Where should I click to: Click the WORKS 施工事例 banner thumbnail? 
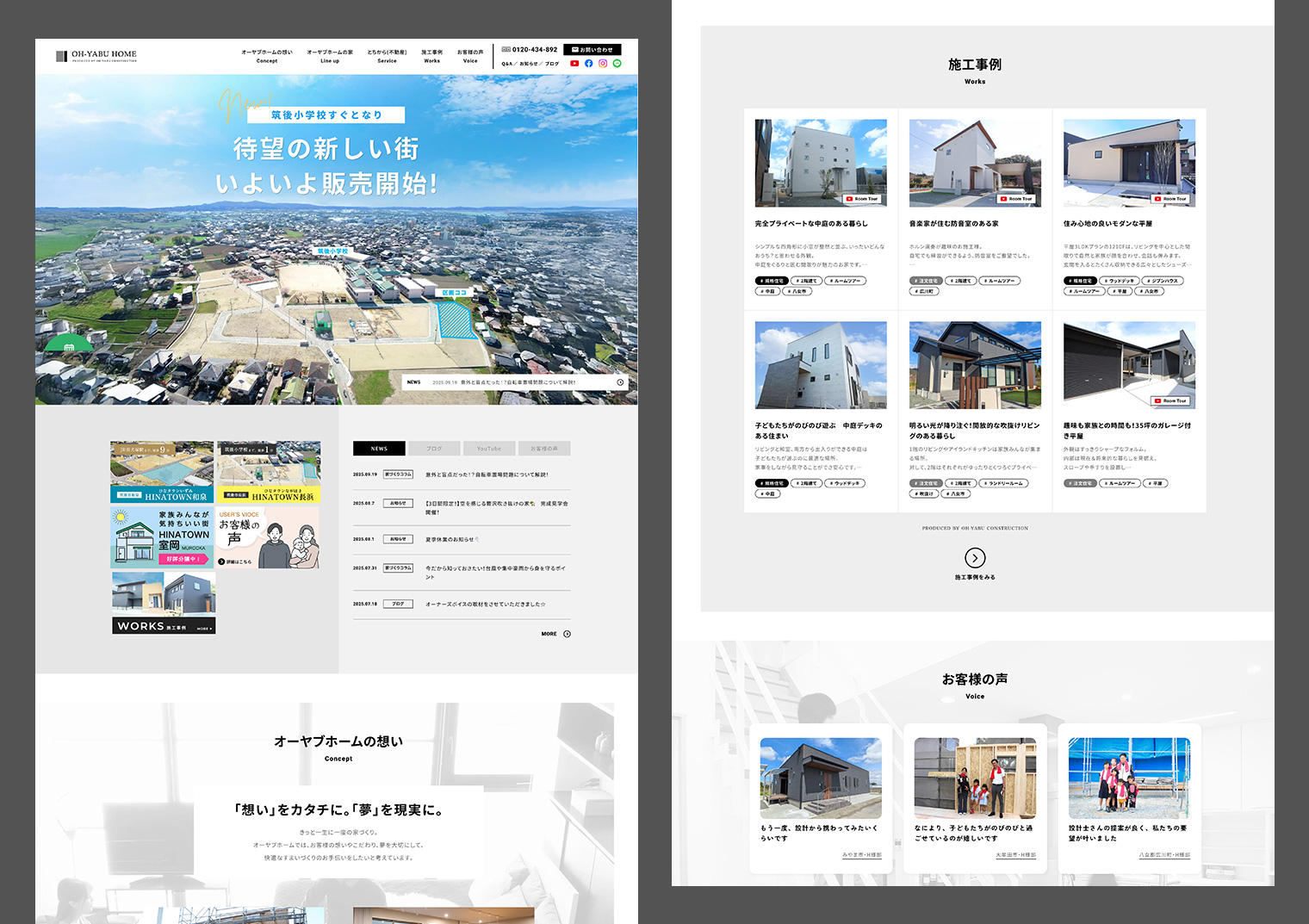coord(164,603)
